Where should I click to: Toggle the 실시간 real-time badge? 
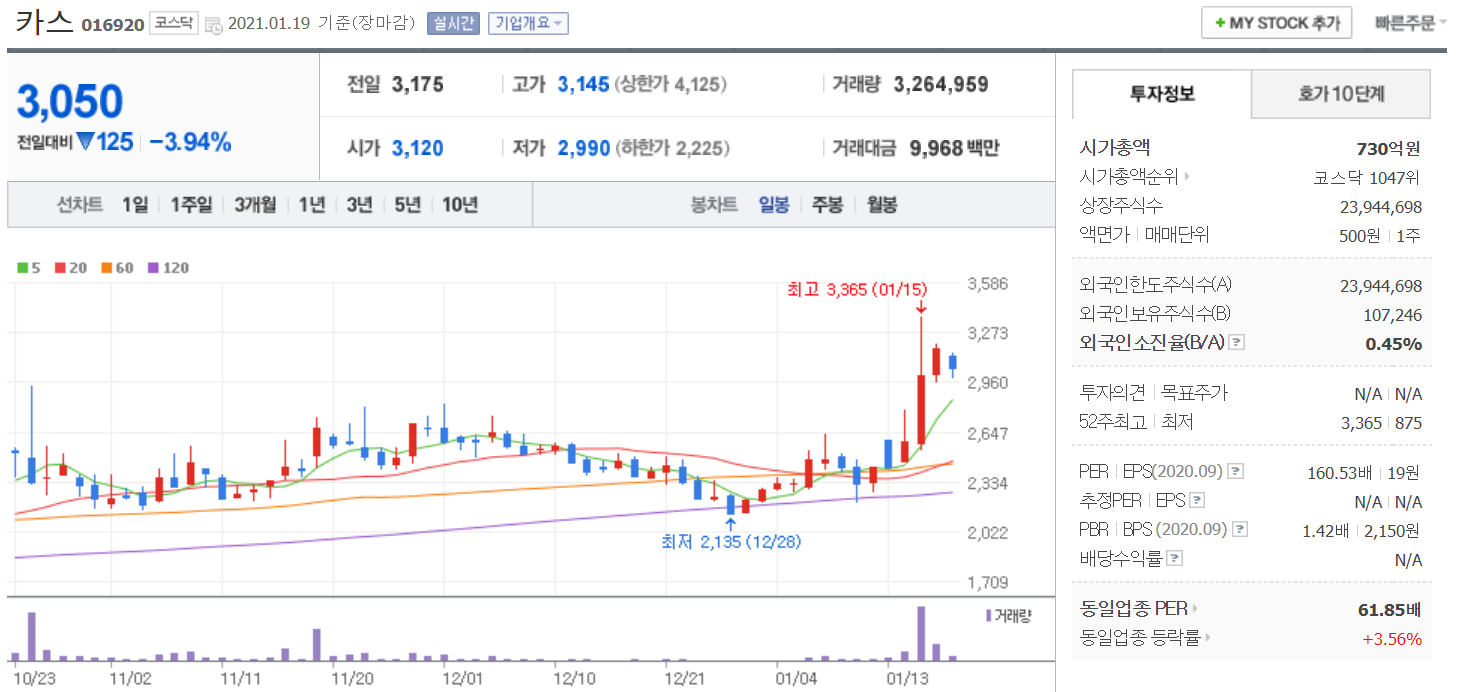[453, 23]
